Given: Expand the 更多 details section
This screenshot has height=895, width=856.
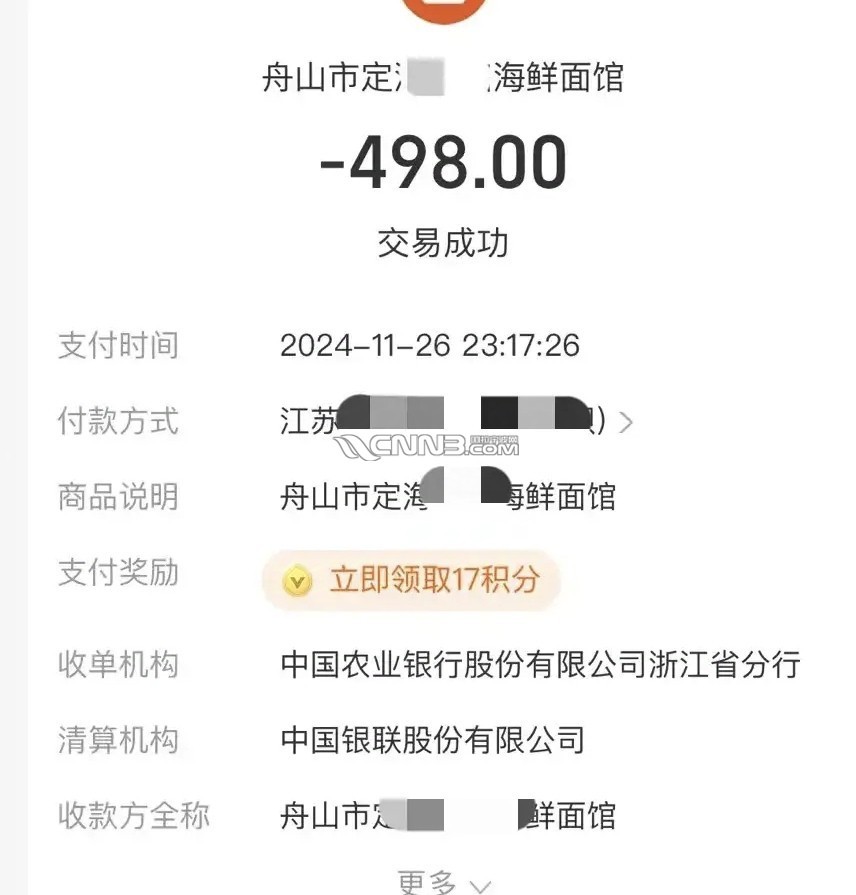Looking at the screenshot, I should [x=444, y=882].
